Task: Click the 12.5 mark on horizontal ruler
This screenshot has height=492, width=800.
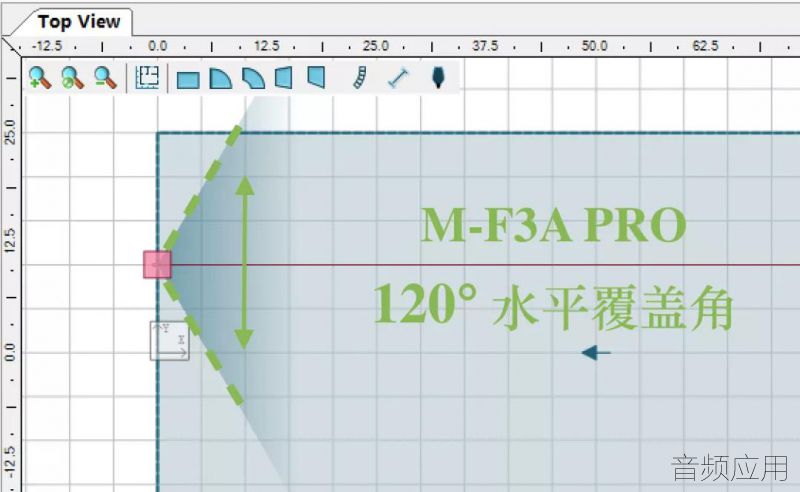Action: pyautogui.click(x=266, y=46)
